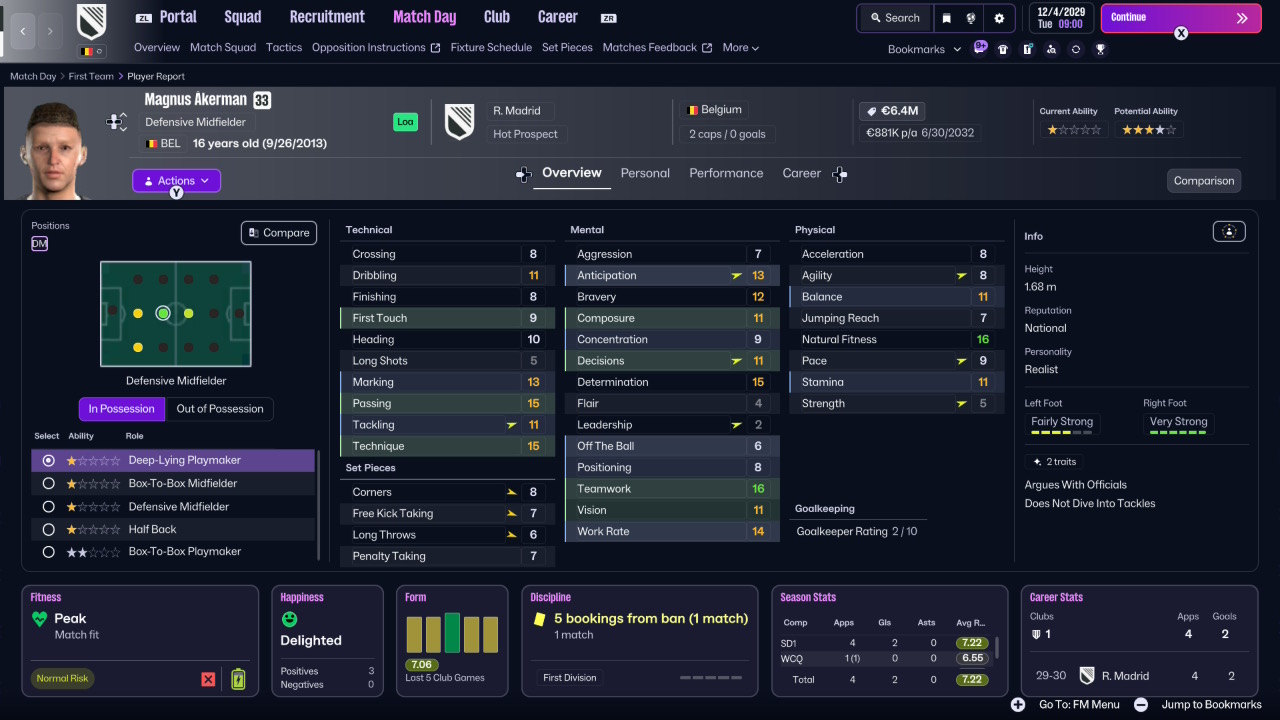Select the Half Back role radio button
Screen dimensions: 1280x720
(x=48, y=529)
